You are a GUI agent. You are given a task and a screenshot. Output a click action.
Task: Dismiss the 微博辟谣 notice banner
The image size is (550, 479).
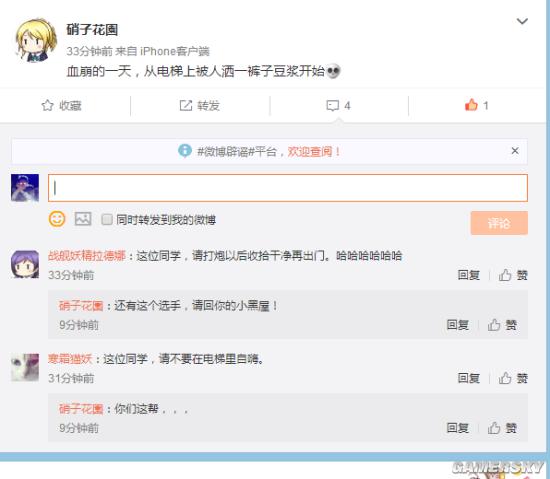[515, 151]
